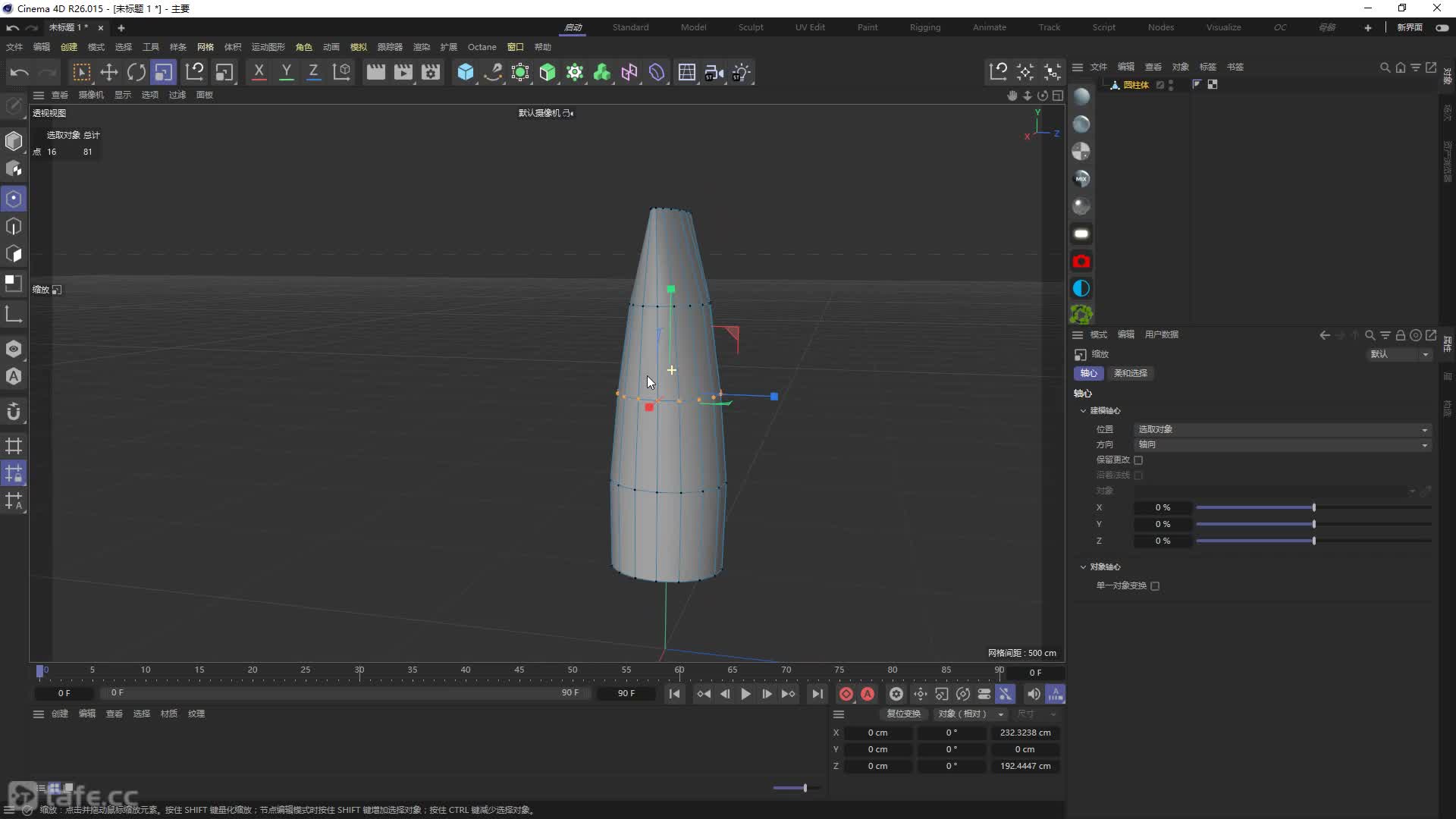Click the attribute manager lock icon
The width and height of the screenshot is (1456, 819).
point(1401,334)
